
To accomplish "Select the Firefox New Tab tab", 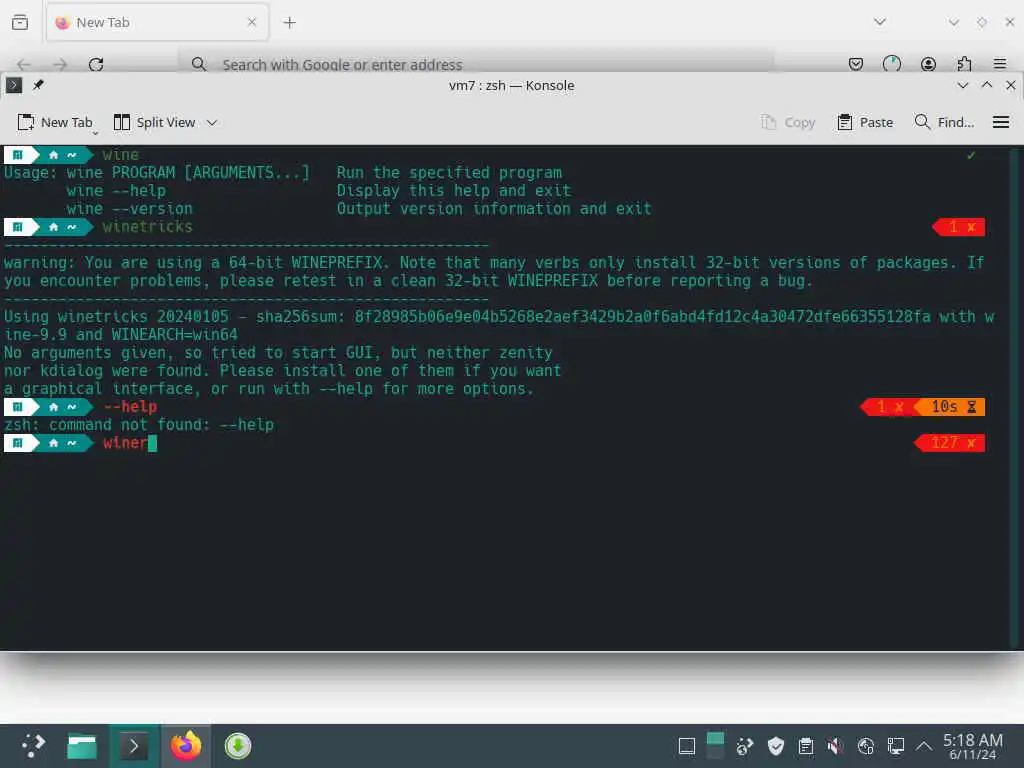I will [157, 22].
